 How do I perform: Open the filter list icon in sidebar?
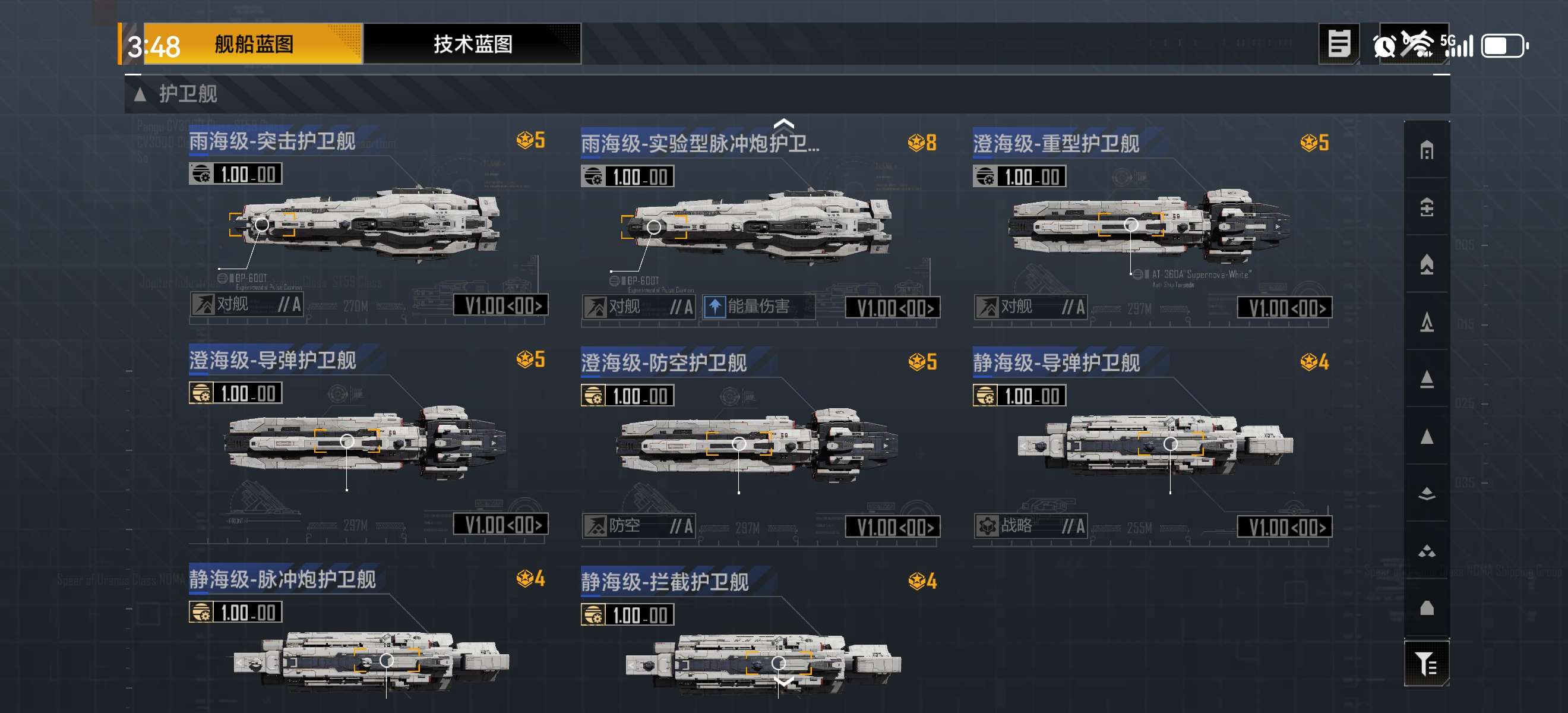pos(1426,662)
